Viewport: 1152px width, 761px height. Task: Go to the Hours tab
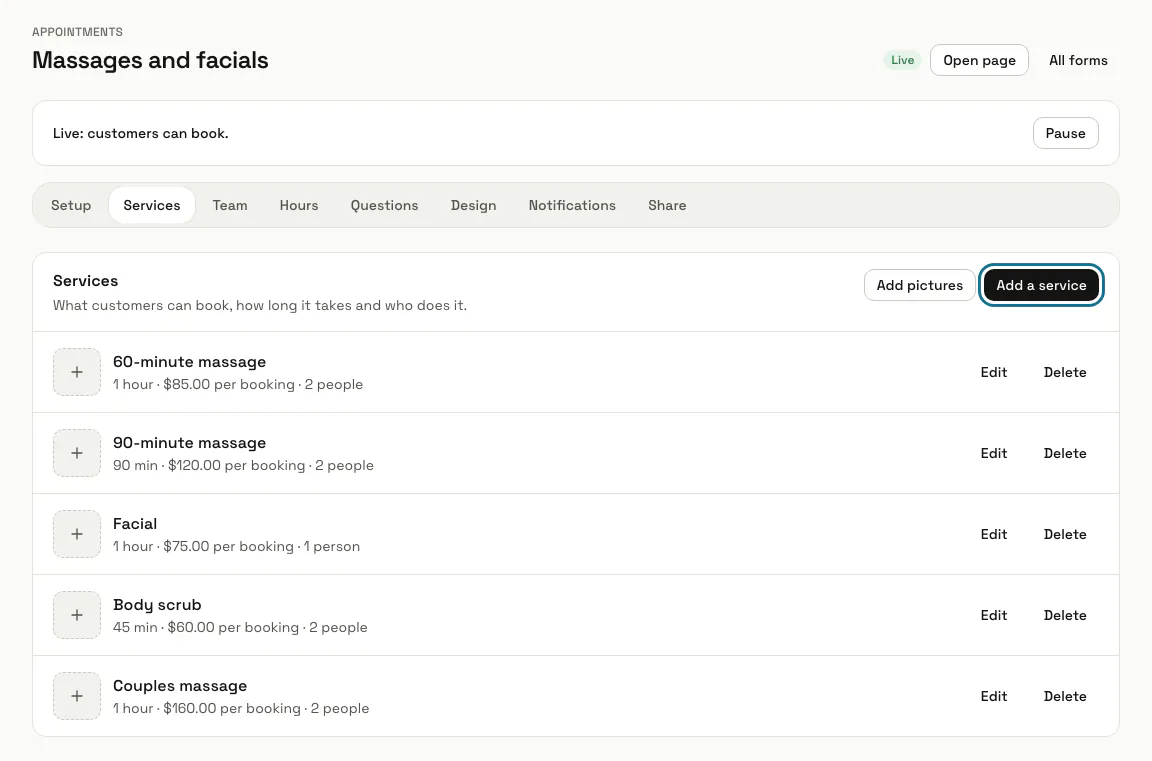[299, 205]
